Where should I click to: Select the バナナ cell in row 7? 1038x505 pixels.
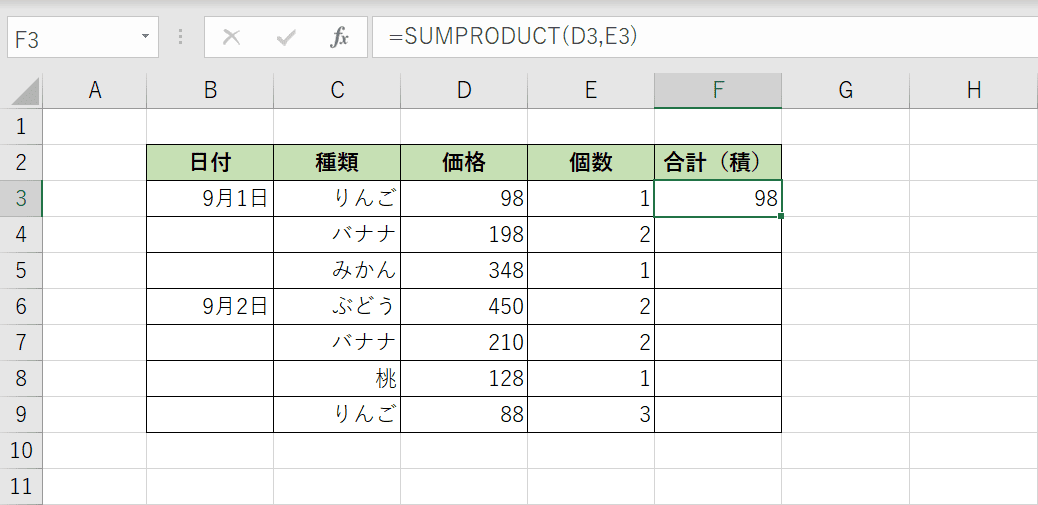click(x=337, y=342)
